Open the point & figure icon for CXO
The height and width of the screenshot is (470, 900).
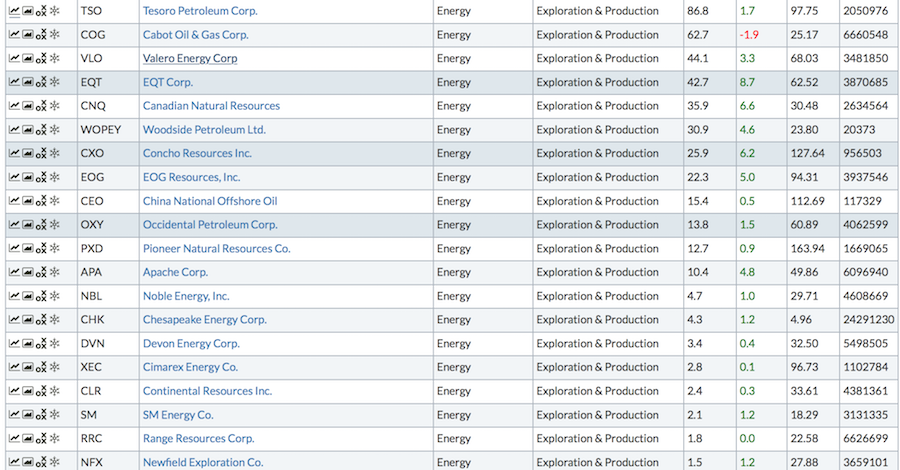pos(41,153)
